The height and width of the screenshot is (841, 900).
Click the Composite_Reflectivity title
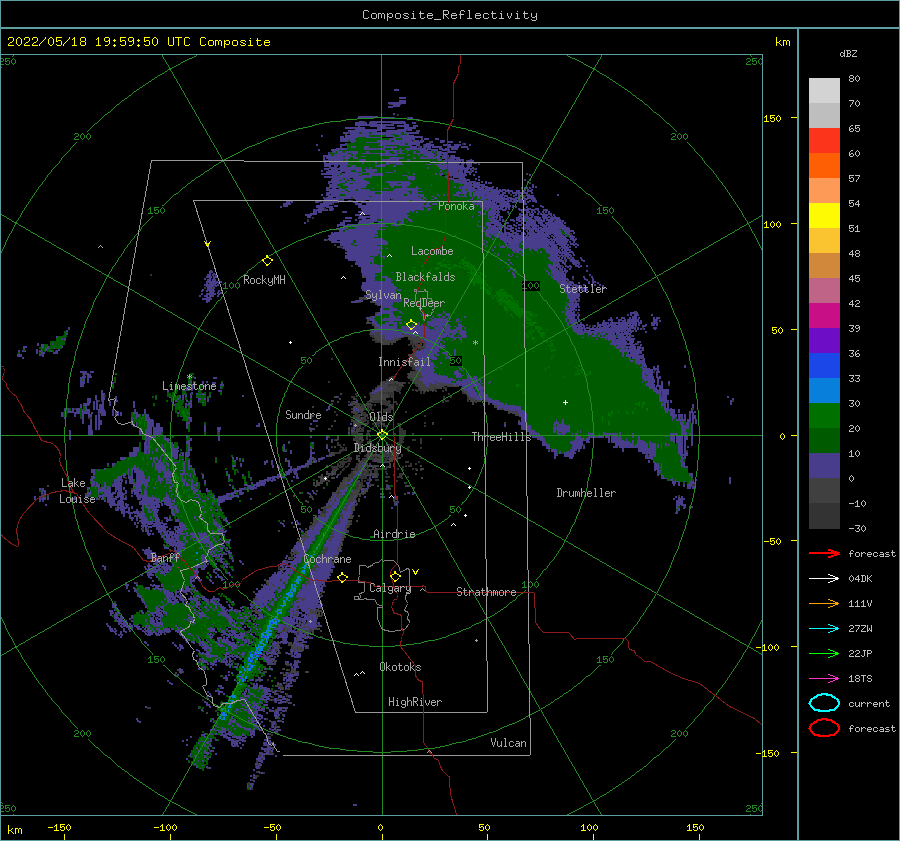click(449, 15)
